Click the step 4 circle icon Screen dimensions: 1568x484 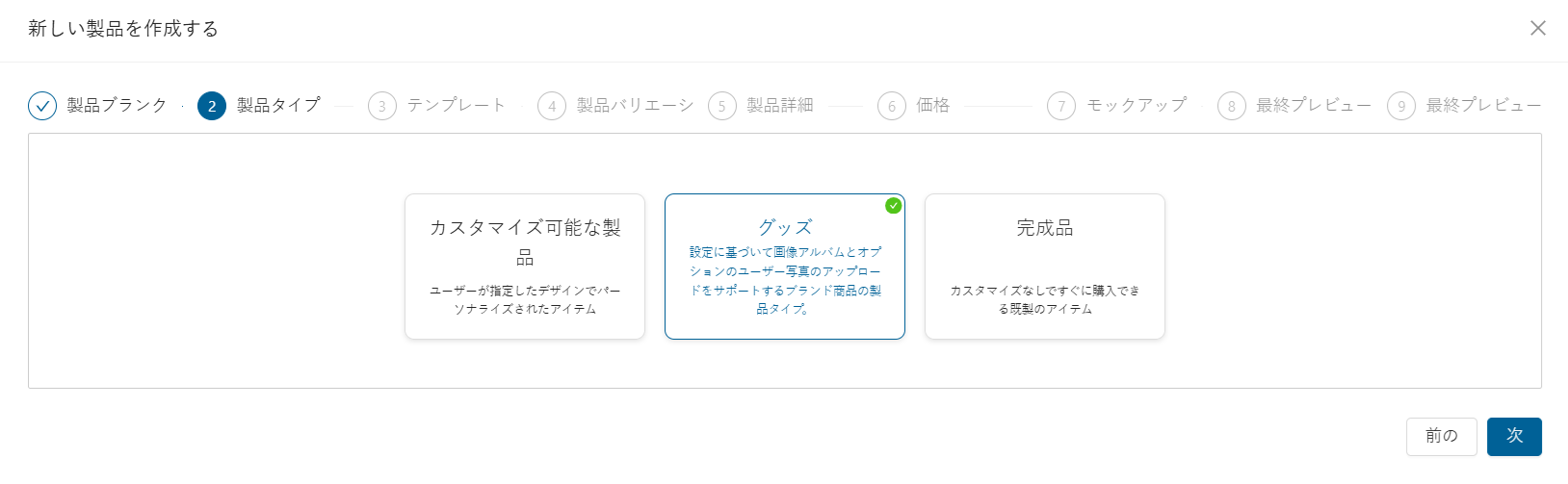point(552,106)
